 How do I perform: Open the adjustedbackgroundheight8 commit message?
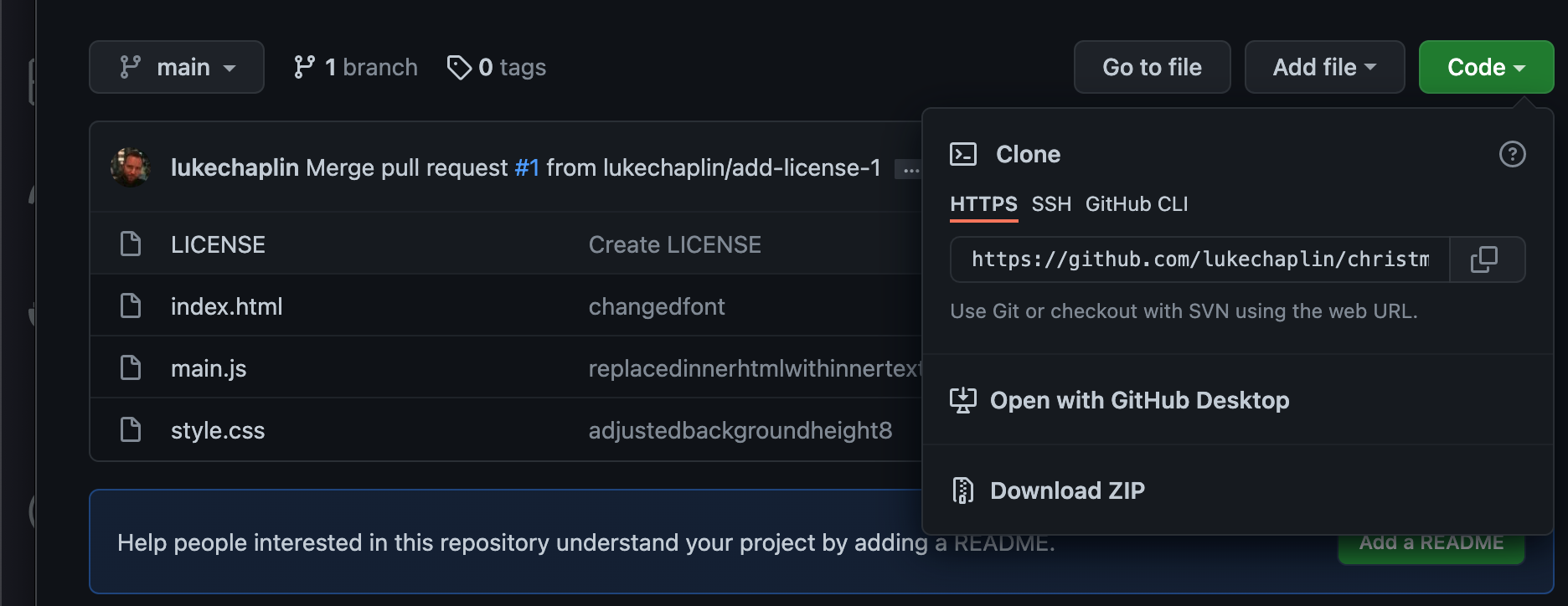(x=740, y=430)
